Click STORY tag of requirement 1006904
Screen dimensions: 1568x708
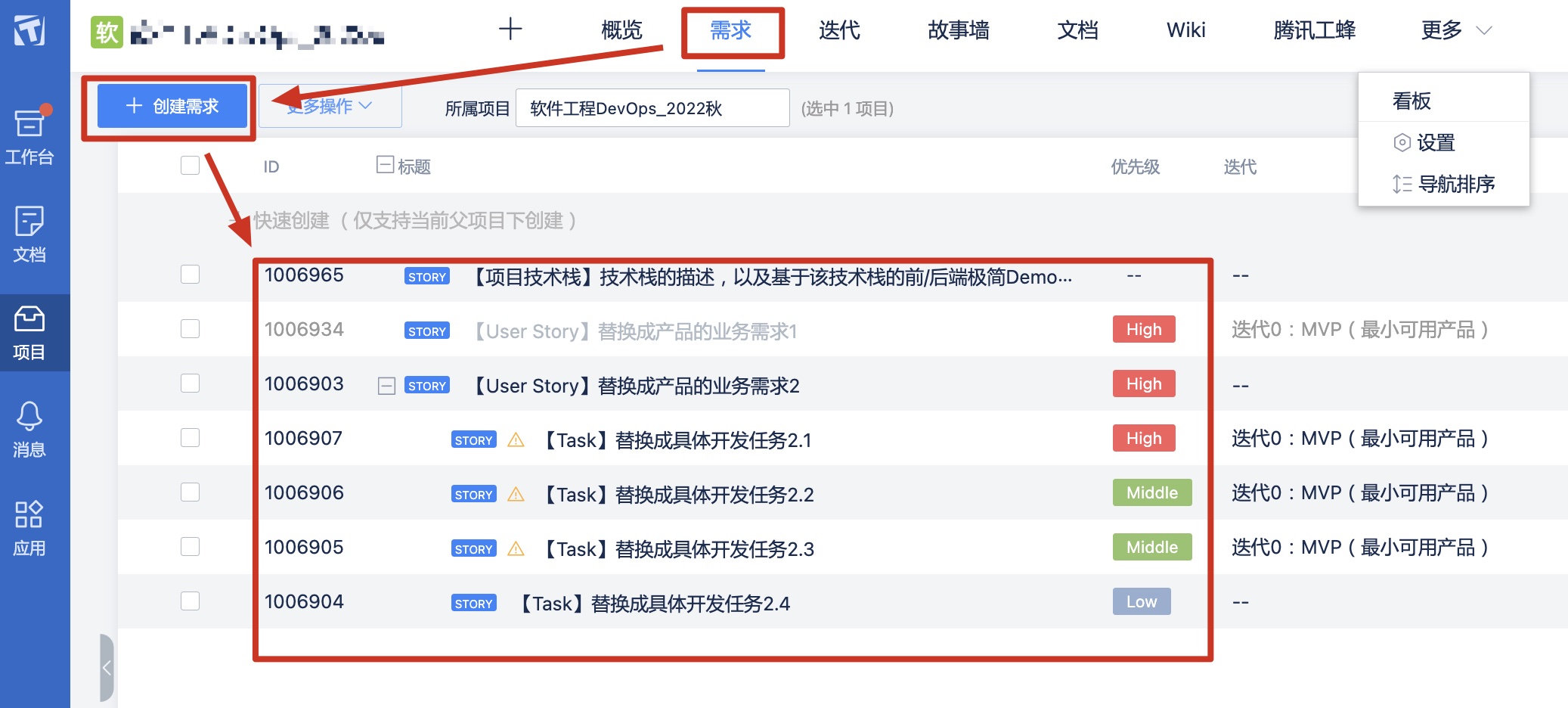point(474,604)
